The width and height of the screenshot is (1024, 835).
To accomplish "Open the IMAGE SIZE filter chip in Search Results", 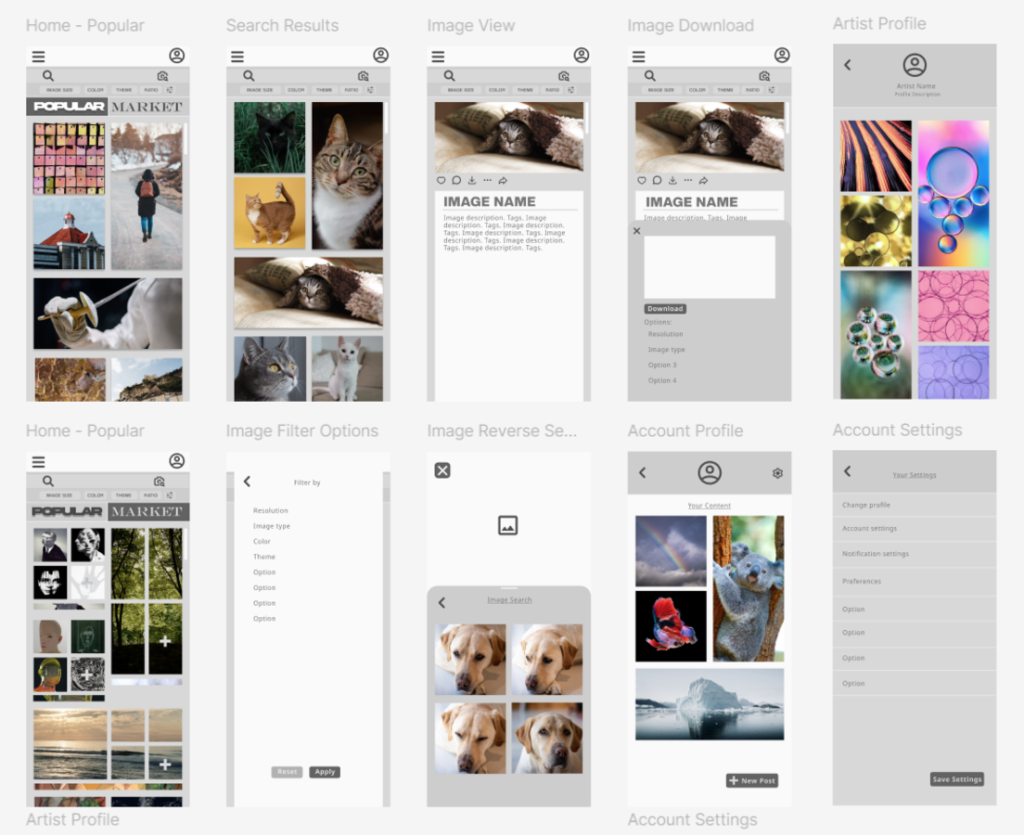I will pos(260,90).
